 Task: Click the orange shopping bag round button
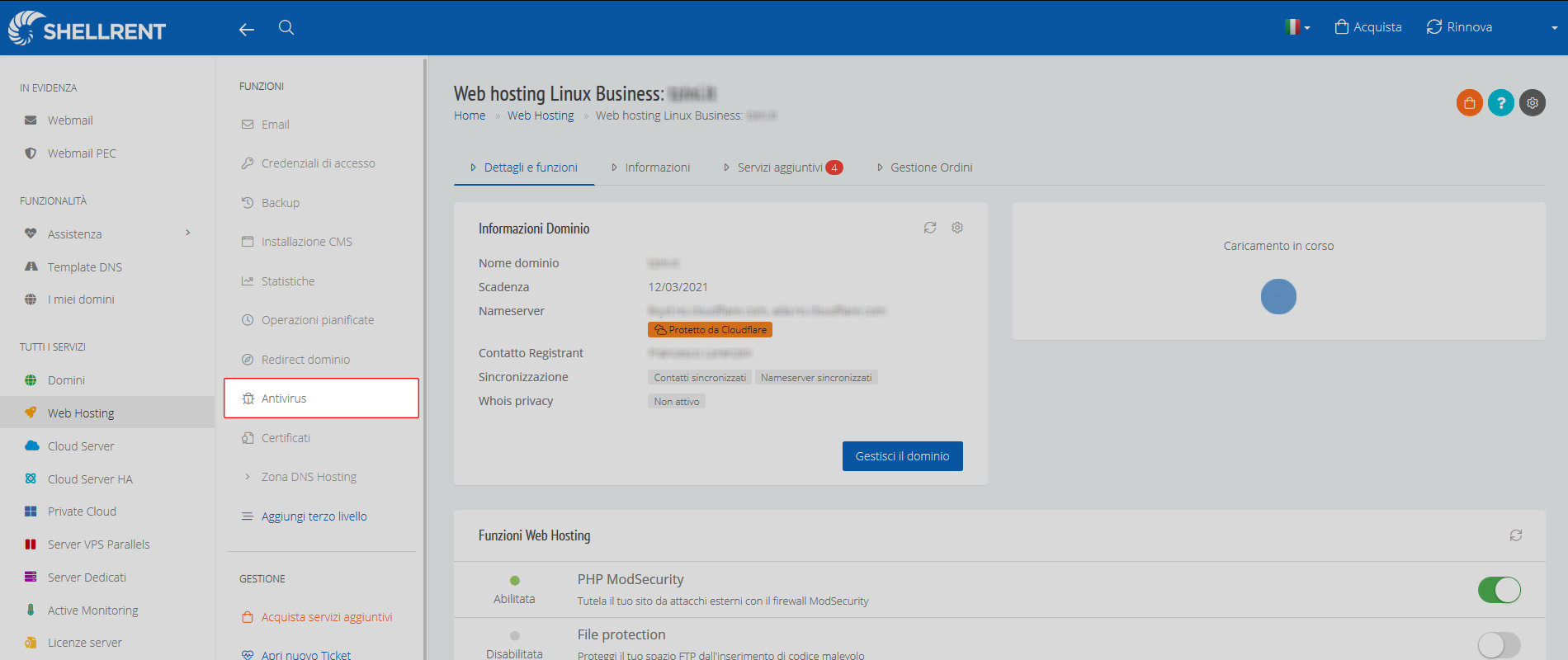(1470, 103)
